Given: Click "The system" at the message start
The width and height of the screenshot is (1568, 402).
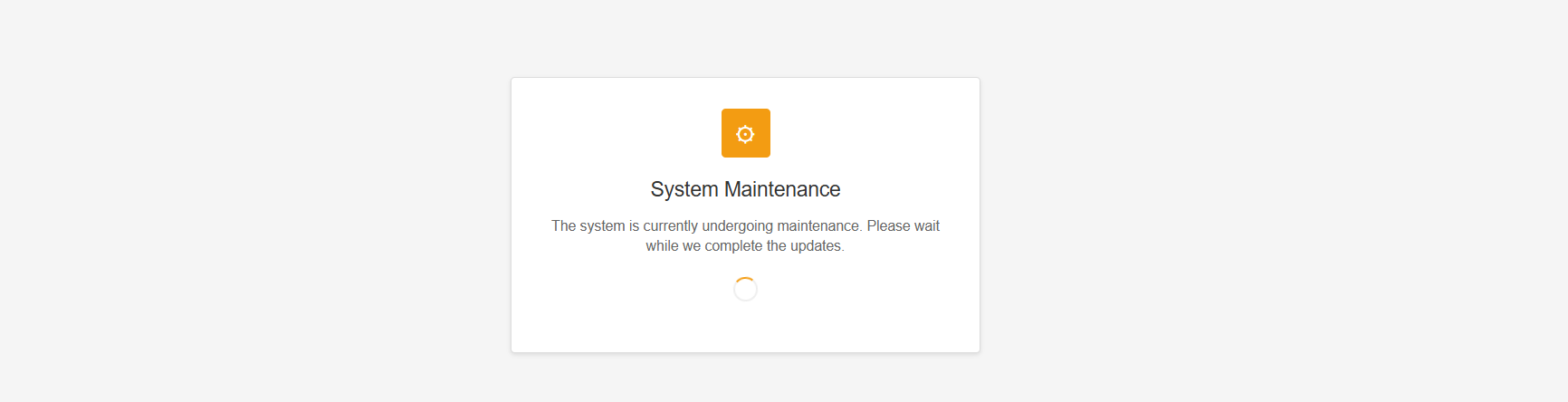Looking at the screenshot, I should point(588,225).
